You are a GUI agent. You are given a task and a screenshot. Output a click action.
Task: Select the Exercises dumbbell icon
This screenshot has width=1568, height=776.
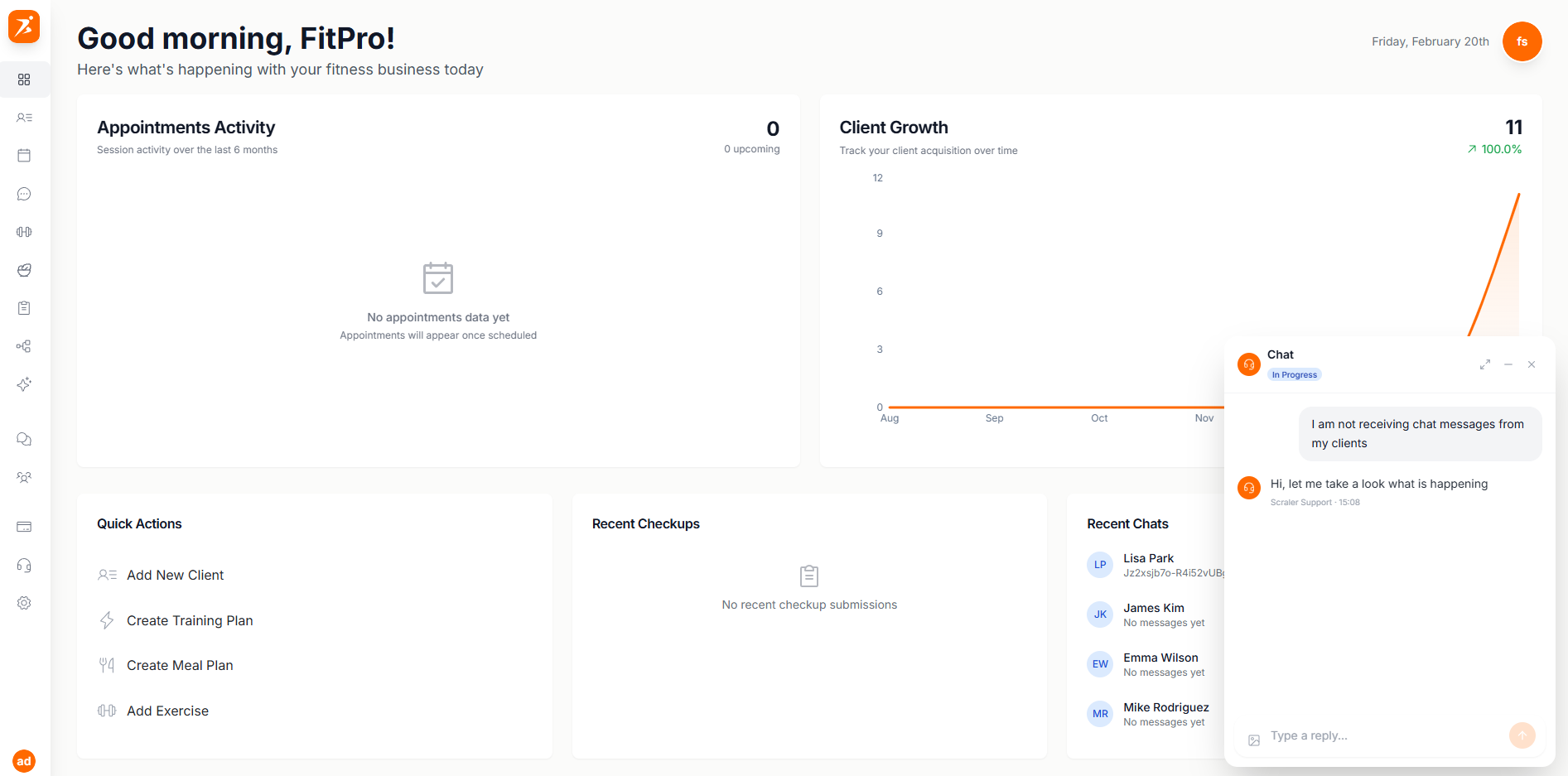tap(24, 231)
